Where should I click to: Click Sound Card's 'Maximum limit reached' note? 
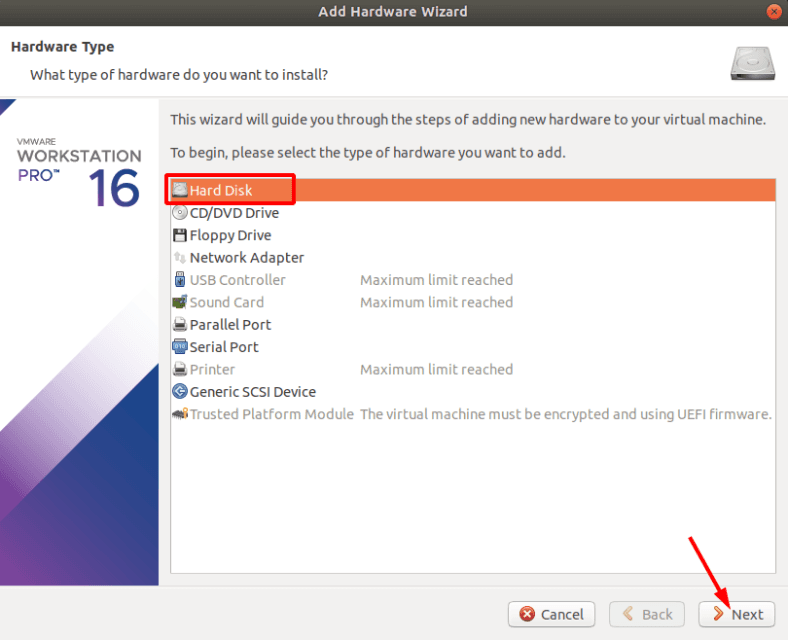436,302
